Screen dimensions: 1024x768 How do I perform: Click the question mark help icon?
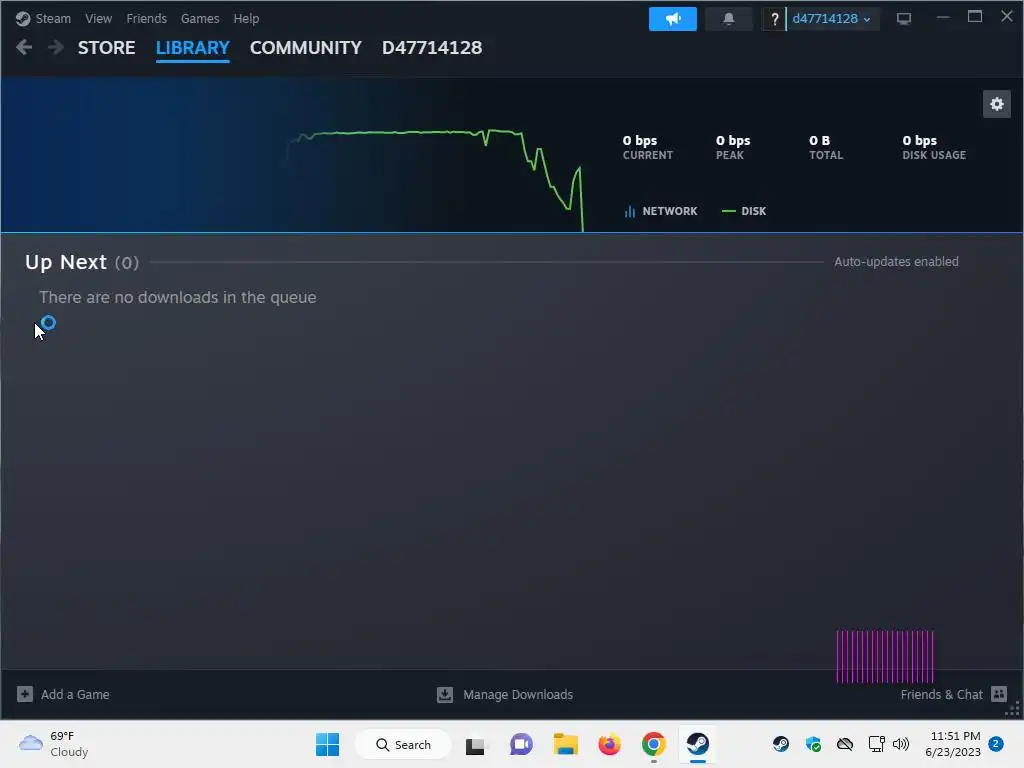775,19
